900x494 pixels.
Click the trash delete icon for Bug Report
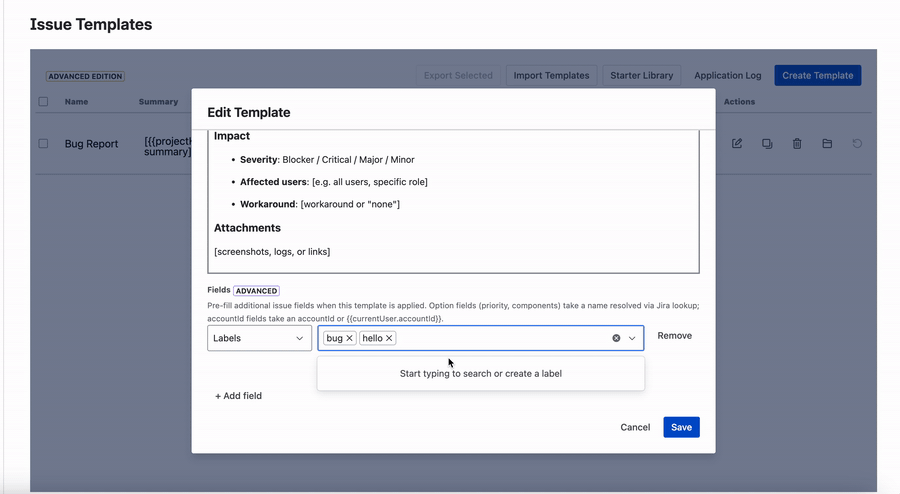pyautogui.click(x=797, y=143)
